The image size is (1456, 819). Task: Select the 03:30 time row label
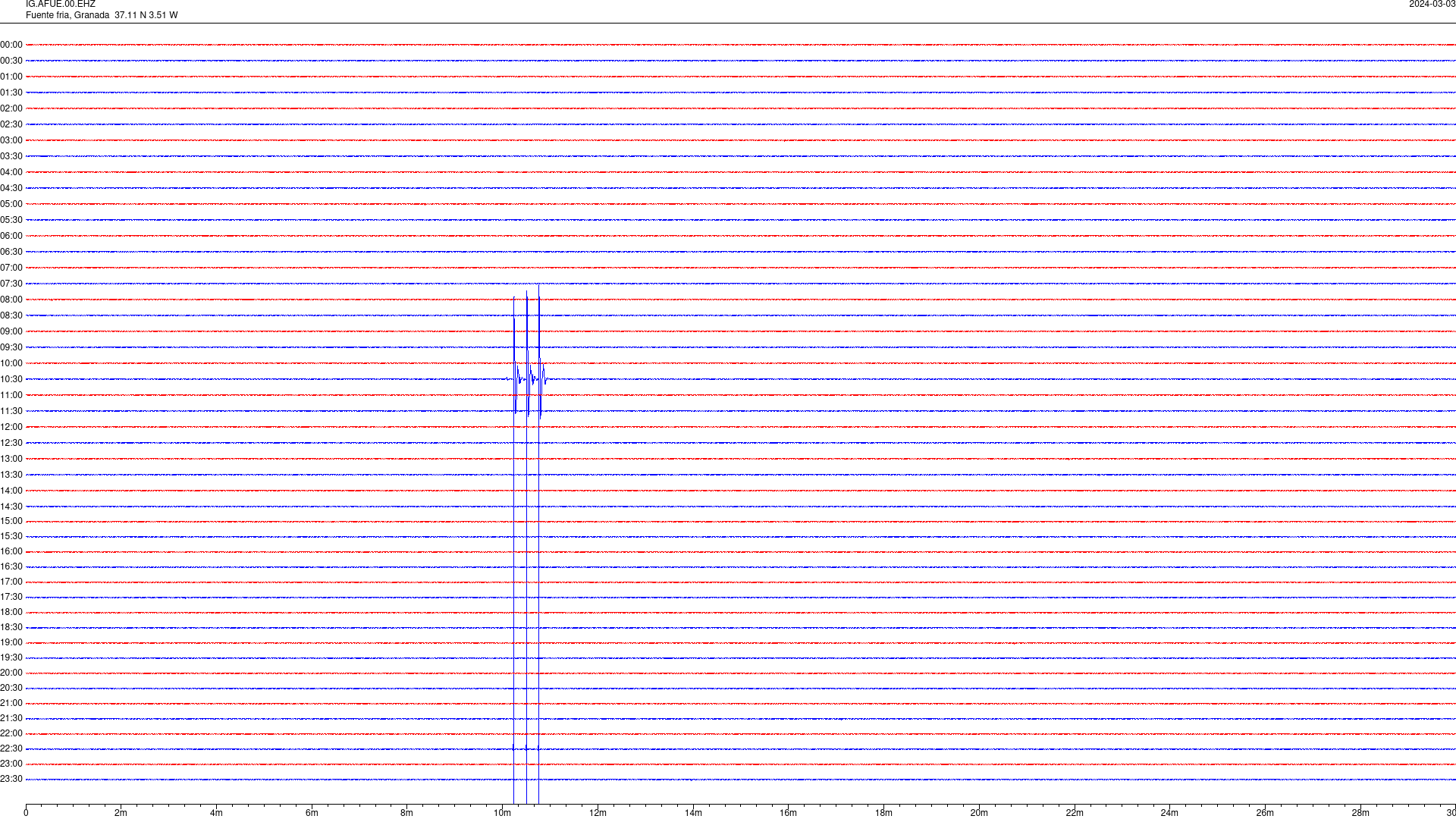pyautogui.click(x=11, y=156)
